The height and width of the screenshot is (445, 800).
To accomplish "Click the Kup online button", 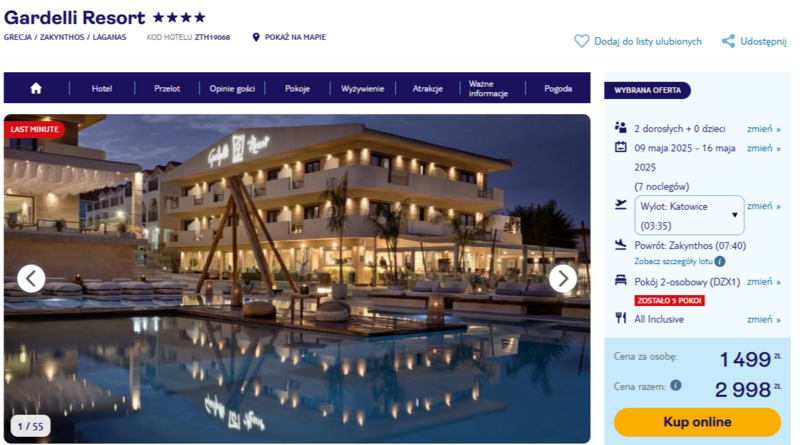I will coord(697,422).
